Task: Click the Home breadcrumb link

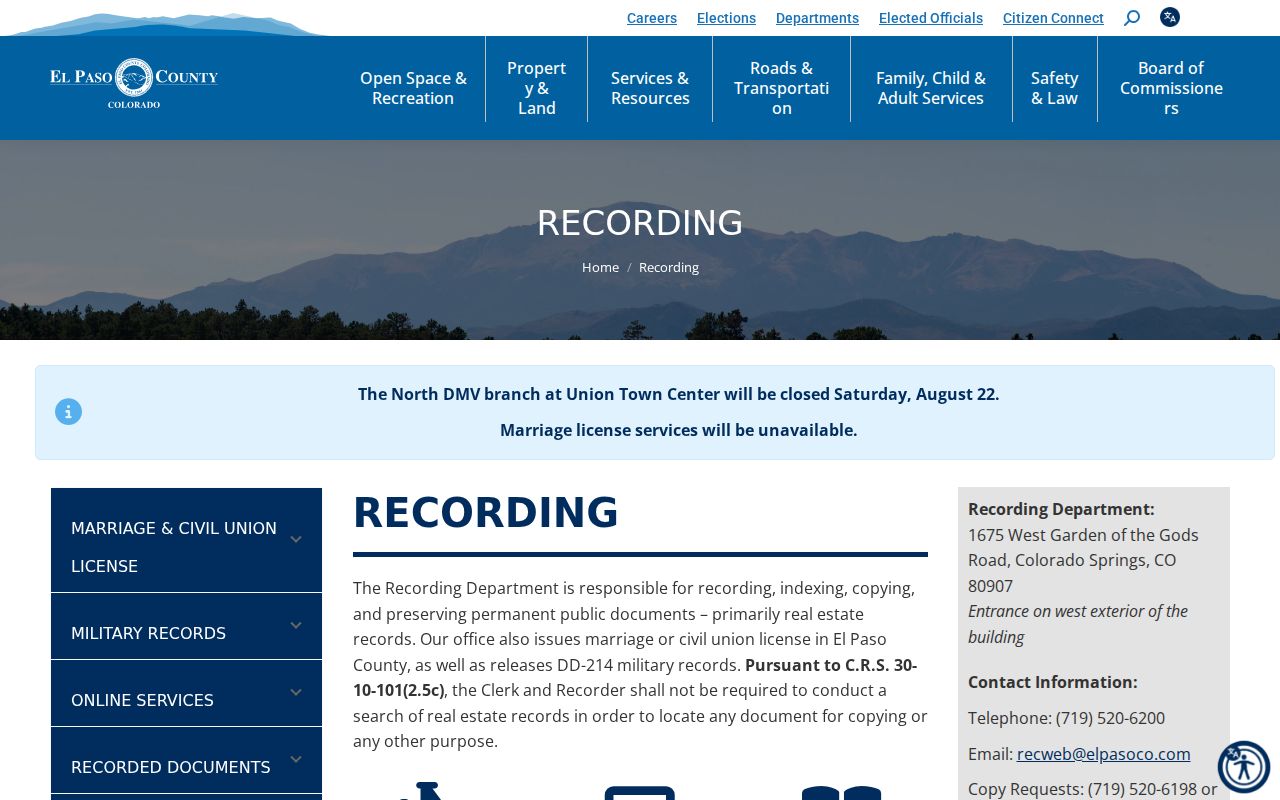Action: (600, 267)
